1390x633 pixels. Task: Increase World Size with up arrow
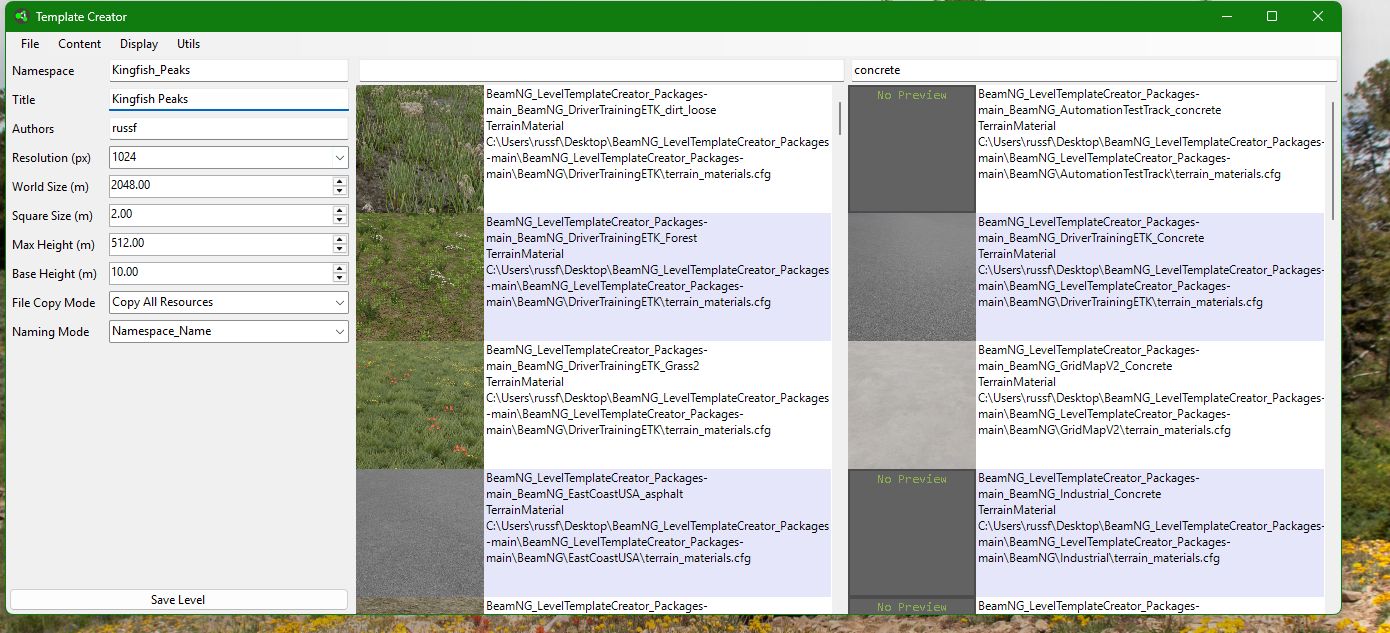pos(340,182)
